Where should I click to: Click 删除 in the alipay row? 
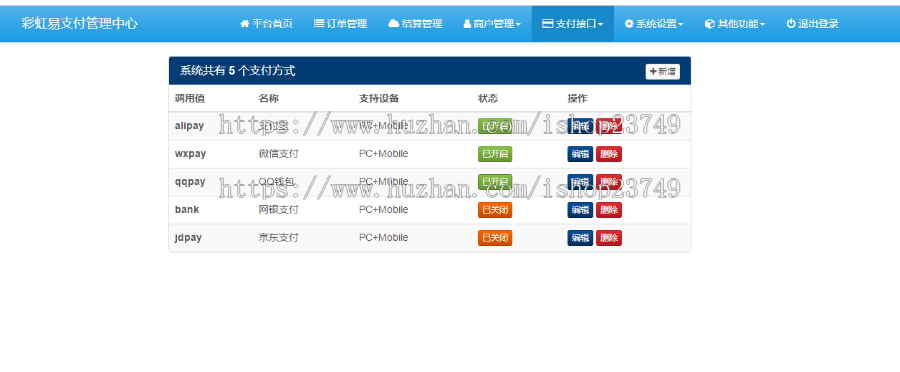pos(609,126)
